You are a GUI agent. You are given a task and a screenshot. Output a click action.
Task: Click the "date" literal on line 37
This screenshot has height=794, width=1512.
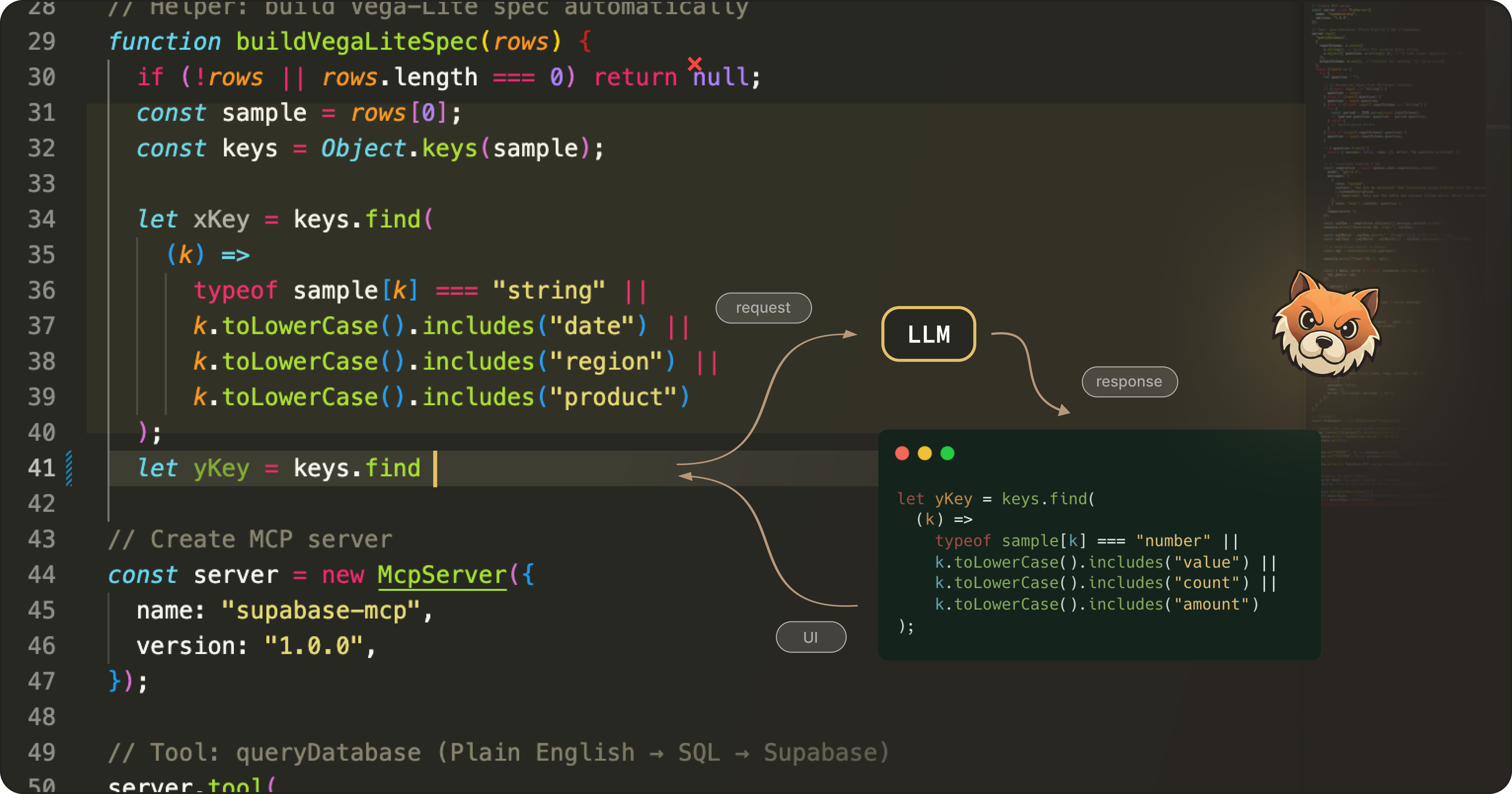(592, 326)
